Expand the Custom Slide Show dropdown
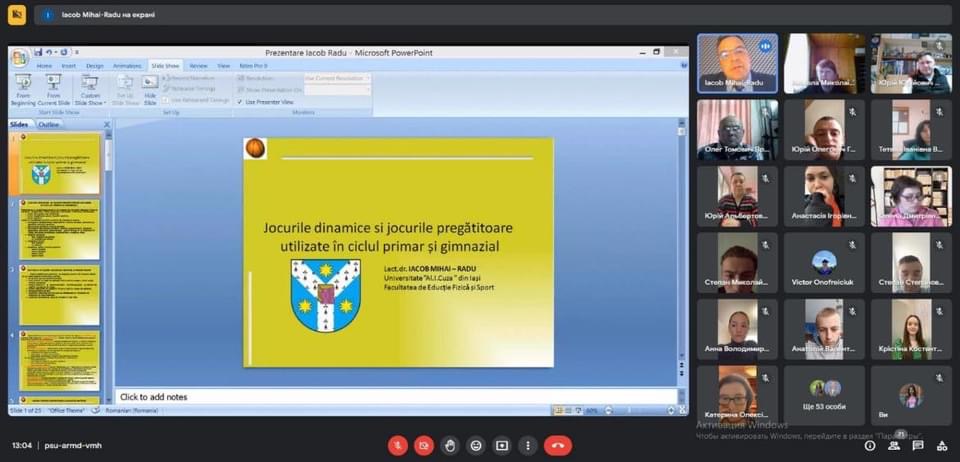 90,90
